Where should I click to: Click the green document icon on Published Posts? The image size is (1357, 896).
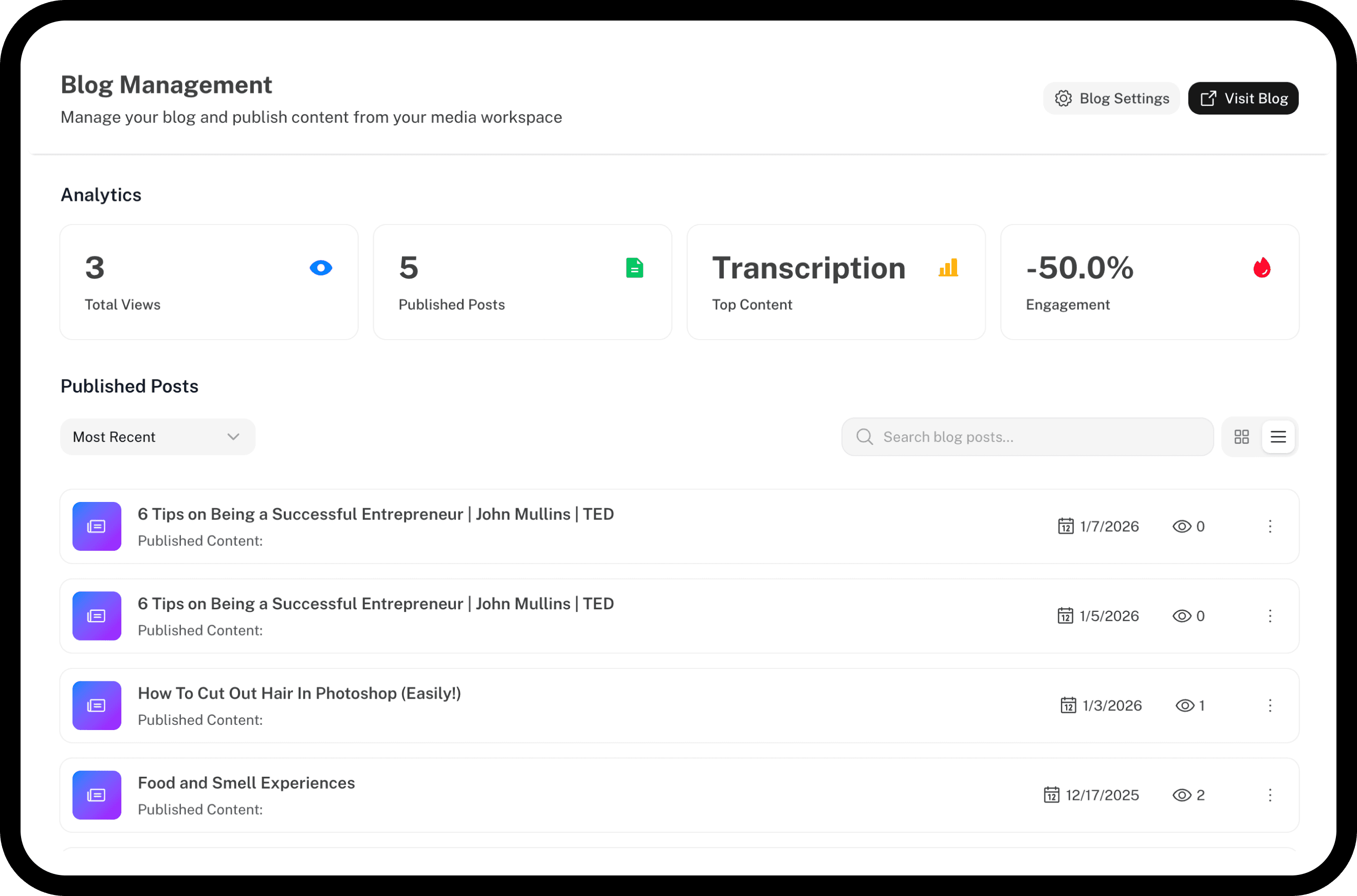634,268
